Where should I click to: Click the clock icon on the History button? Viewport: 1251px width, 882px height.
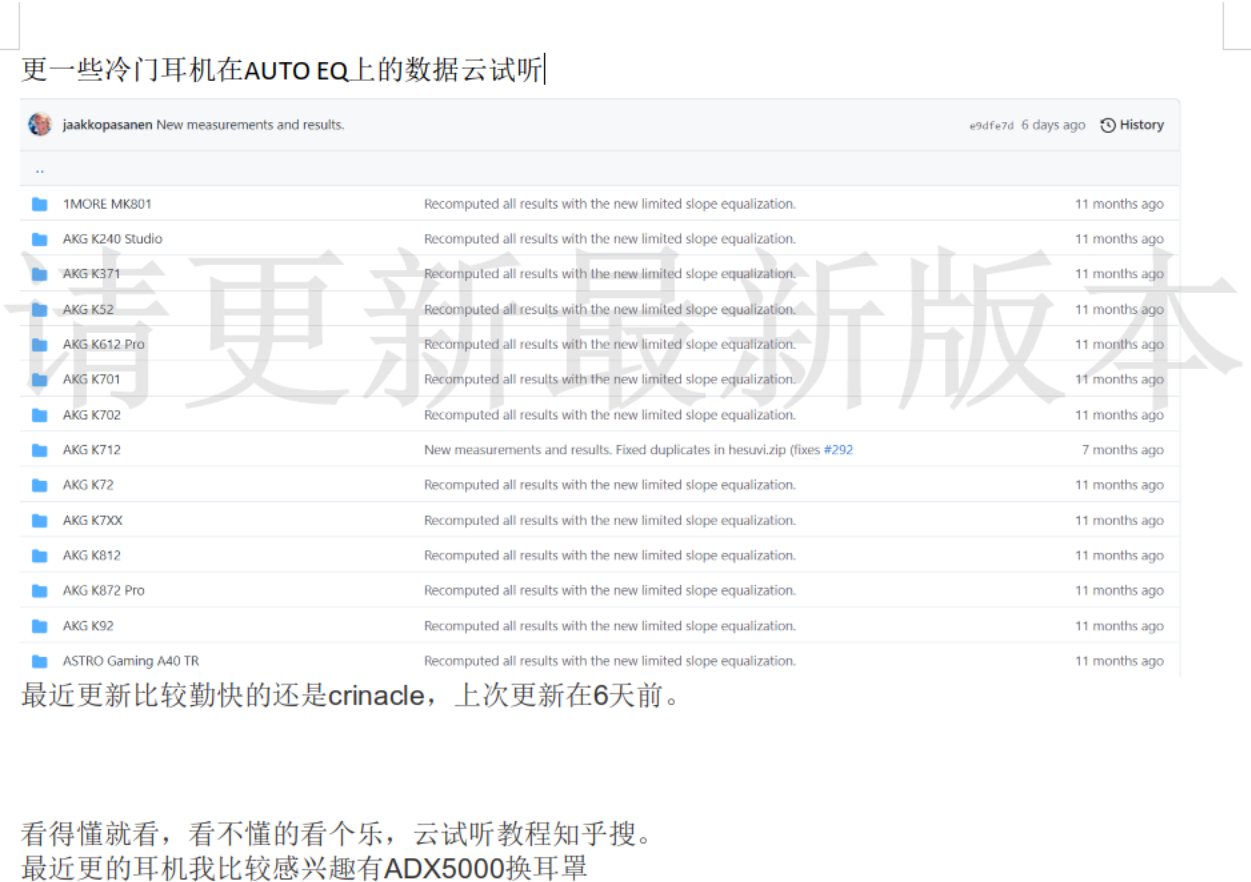coord(1108,125)
